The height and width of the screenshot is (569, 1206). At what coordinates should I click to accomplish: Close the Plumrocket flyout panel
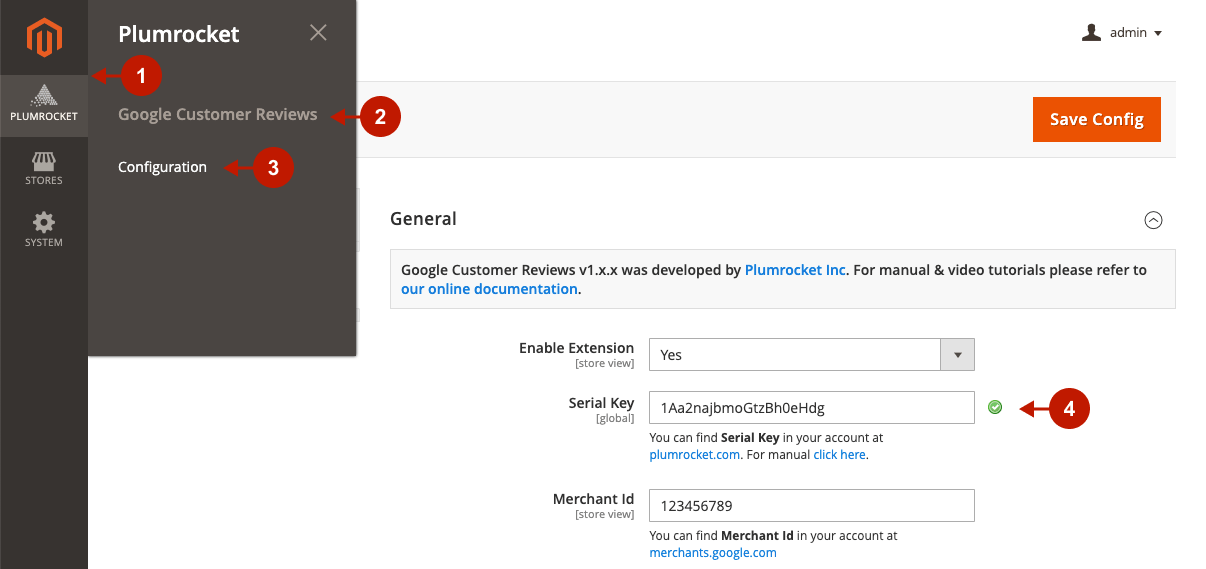pyautogui.click(x=318, y=33)
